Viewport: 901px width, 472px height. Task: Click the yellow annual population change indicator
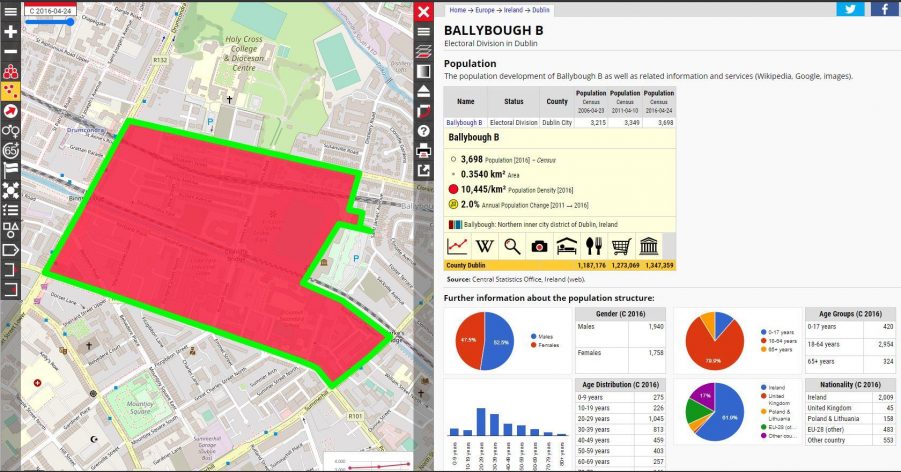[x=453, y=204]
